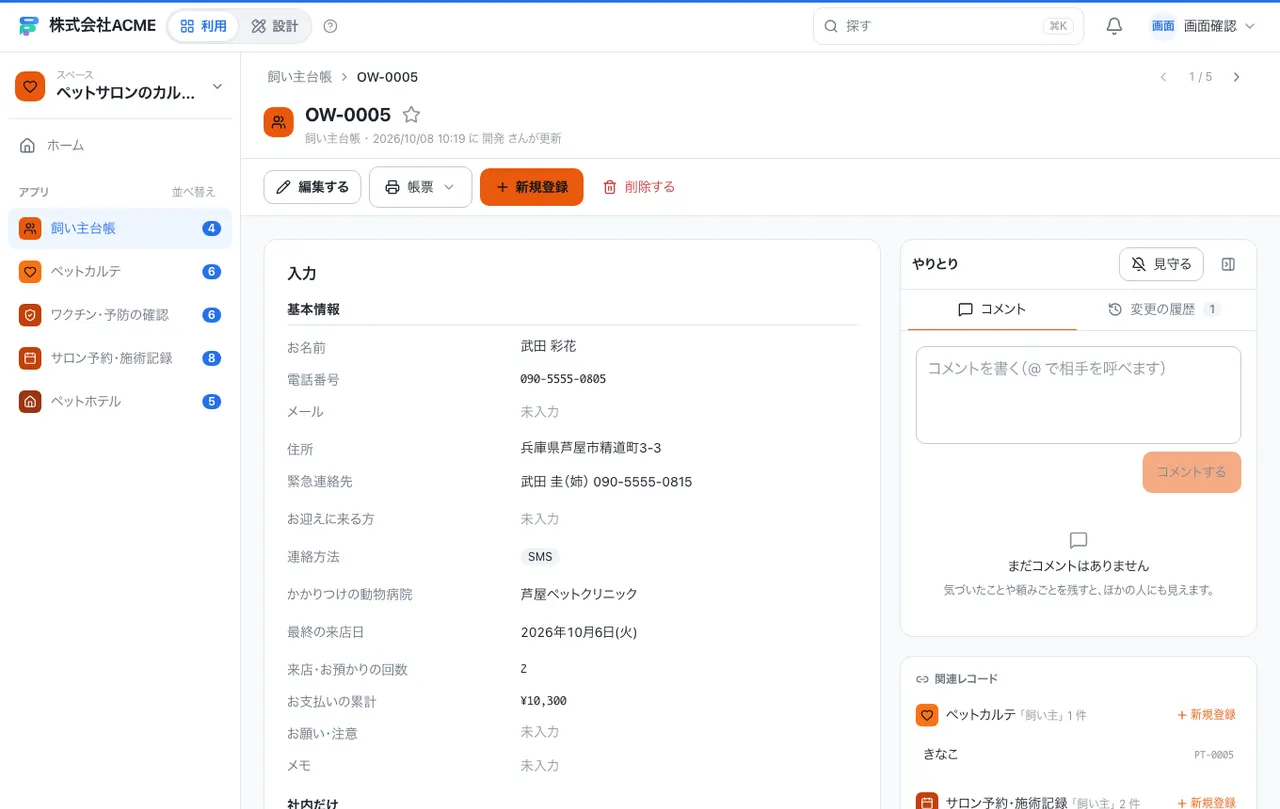The width and height of the screenshot is (1280, 809).
Task: Click the comment text area
Action: click(1078, 395)
